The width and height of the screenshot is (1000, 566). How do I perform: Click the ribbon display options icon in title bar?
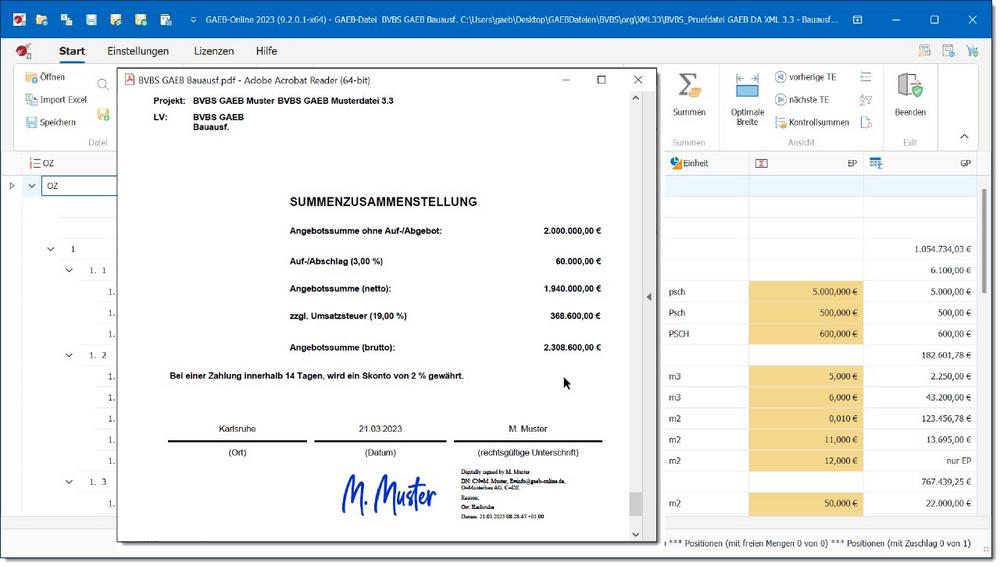(857, 20)
